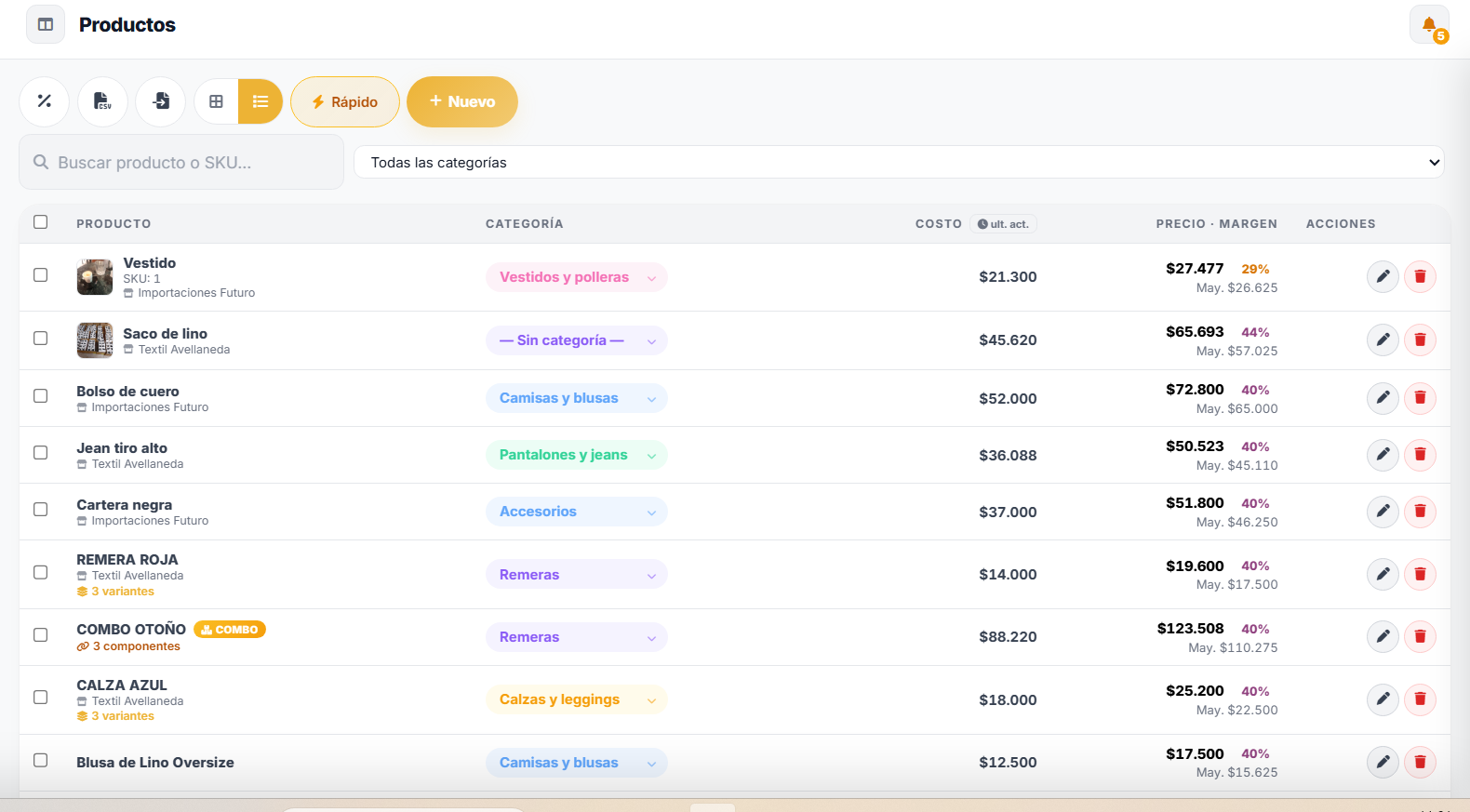Viewport: 1470px width, 812px height.
Task: Open the notifications bell
Action: pyautogui.click(x=1429, y=24)
